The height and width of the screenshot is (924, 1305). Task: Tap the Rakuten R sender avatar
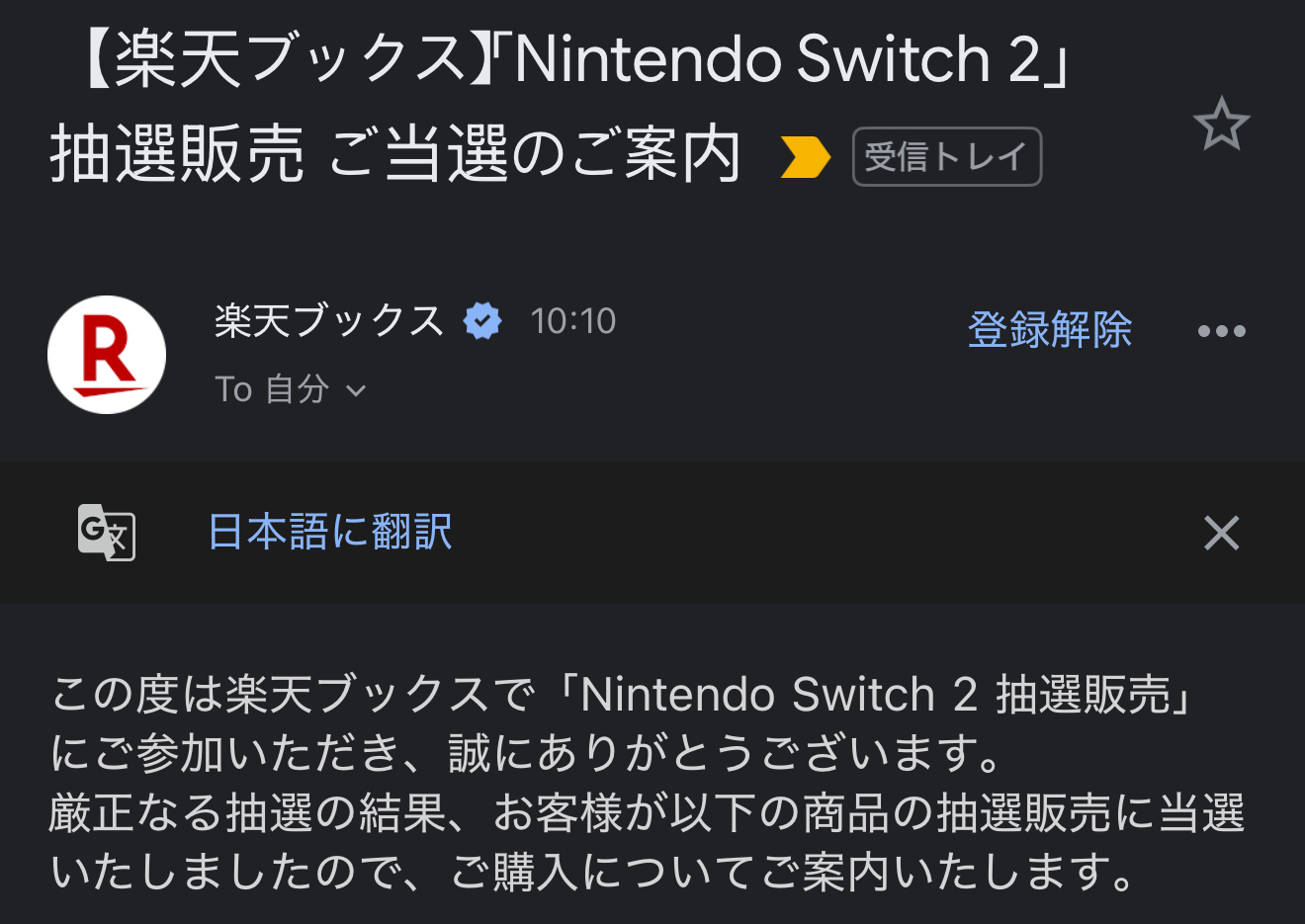coord(107,355)
